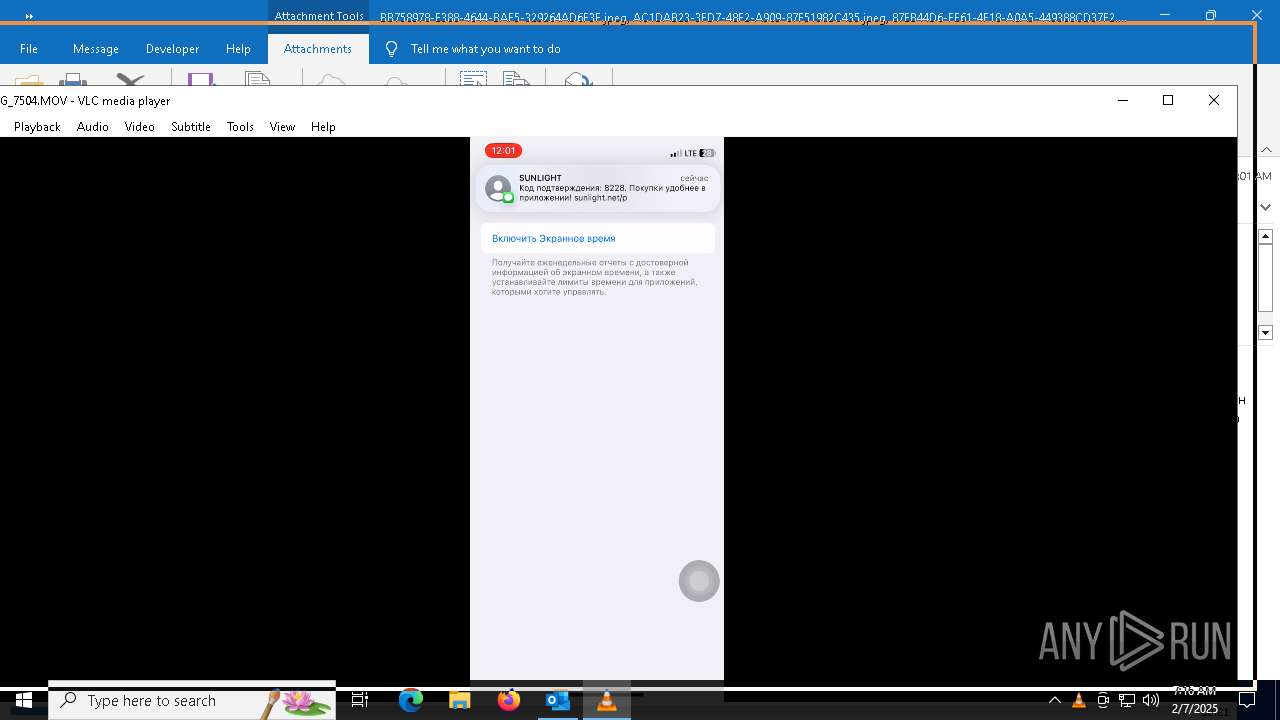Open Outlook File tab
Screen dimensions: 1280x720
29,49
